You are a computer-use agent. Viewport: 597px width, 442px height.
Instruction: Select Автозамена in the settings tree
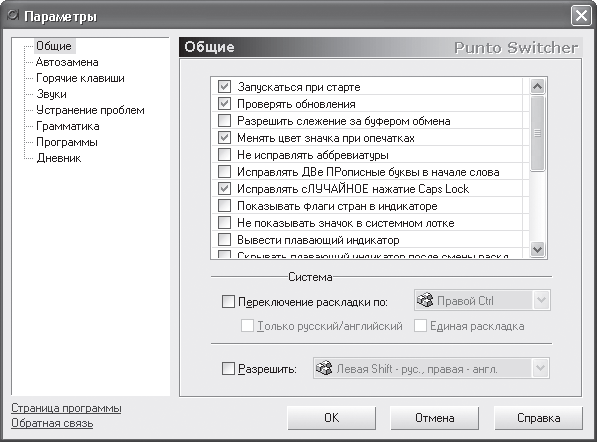point(67,62)
